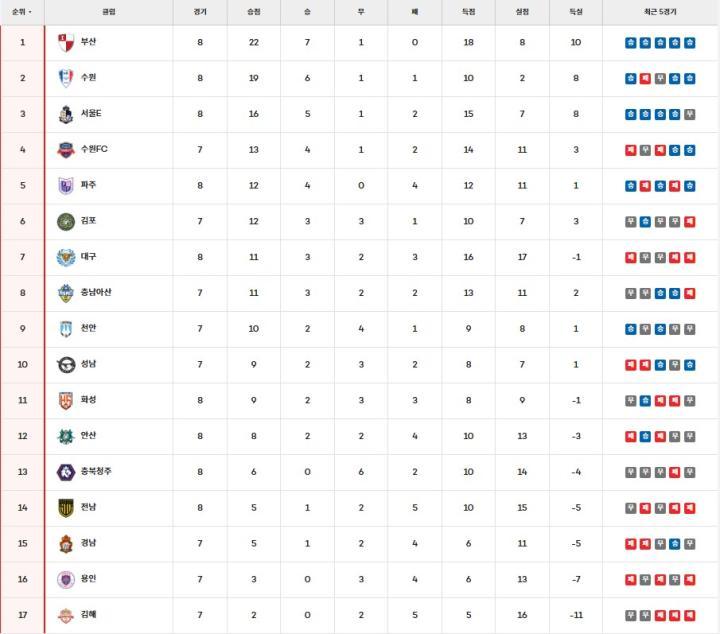The height and width of the screenshot is (634, 720).
Task: Click the Suwon FC (수원FC) crest
Action: click(x=66, y=150)
